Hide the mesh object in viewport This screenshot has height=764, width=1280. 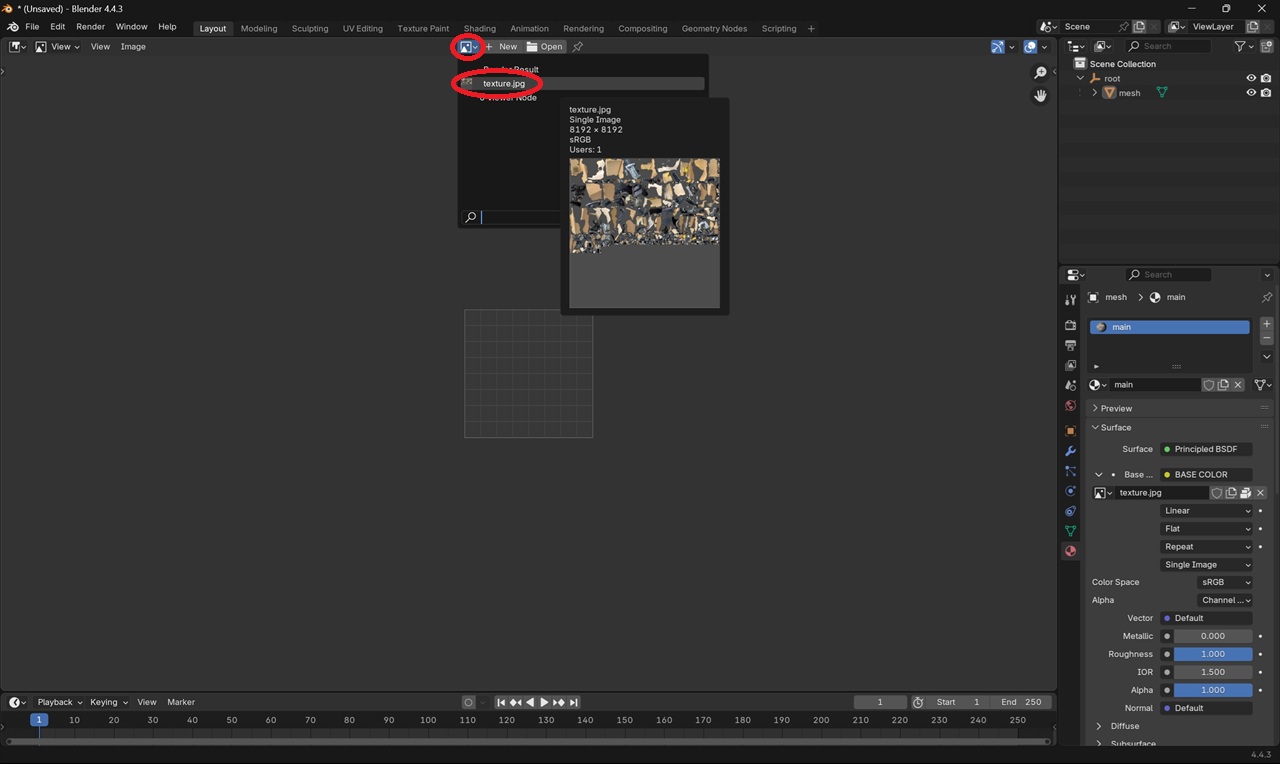coord(1250,93)
